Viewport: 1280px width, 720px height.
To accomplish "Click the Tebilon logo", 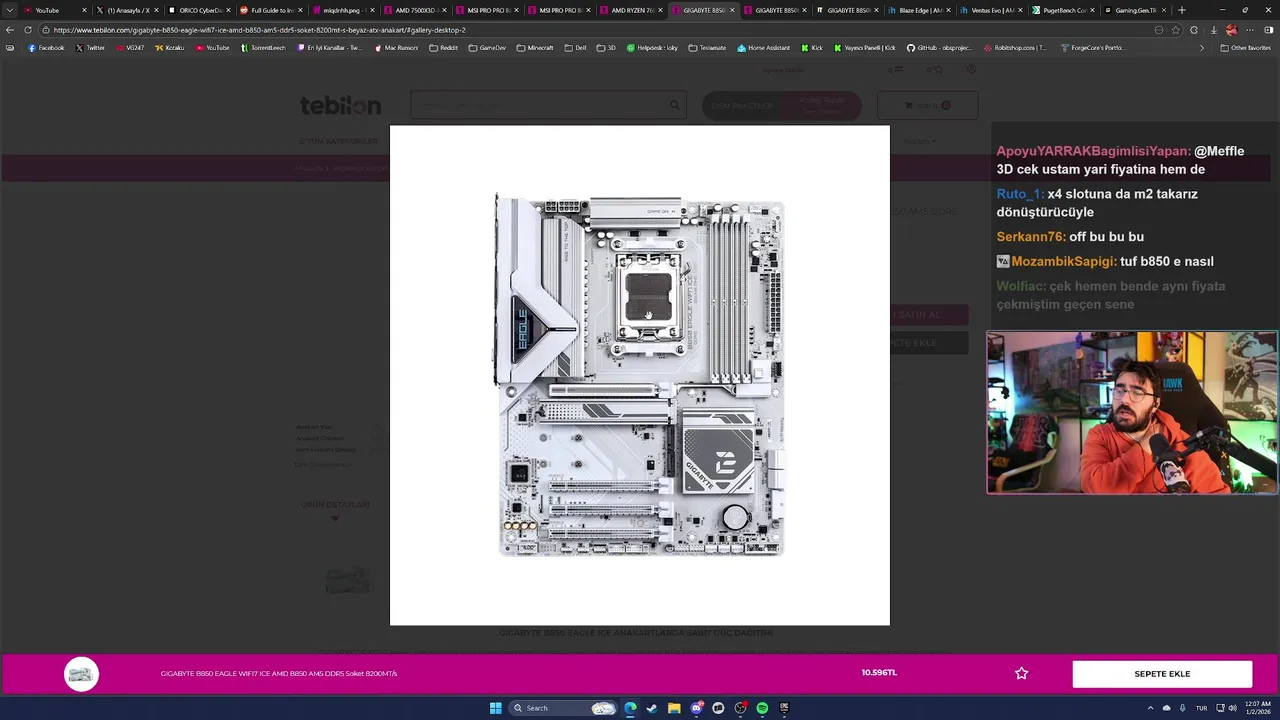I will click(340, 105).
